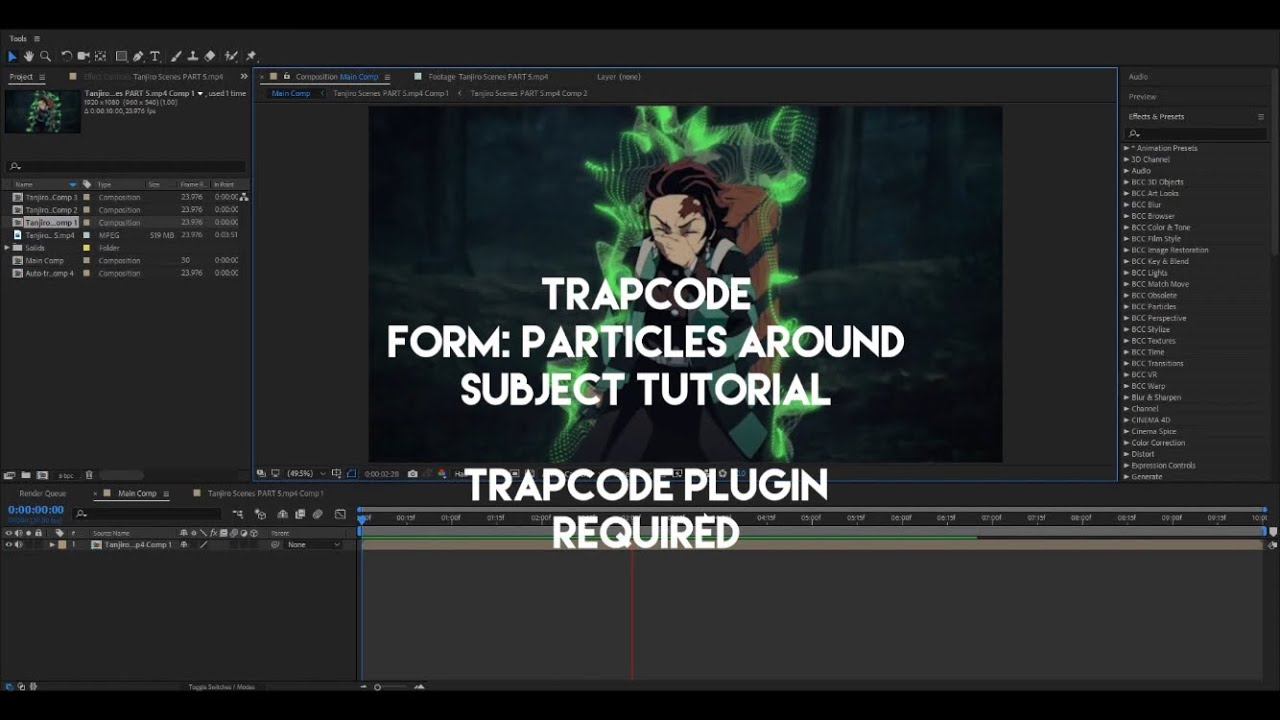Take a snapshot with the camera icon
The width and height of the screenshot is (1280, 720).
[412, 473]
